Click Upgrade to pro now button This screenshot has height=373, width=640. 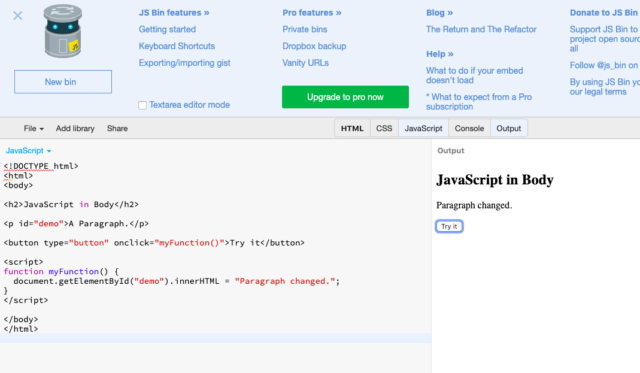345,97
